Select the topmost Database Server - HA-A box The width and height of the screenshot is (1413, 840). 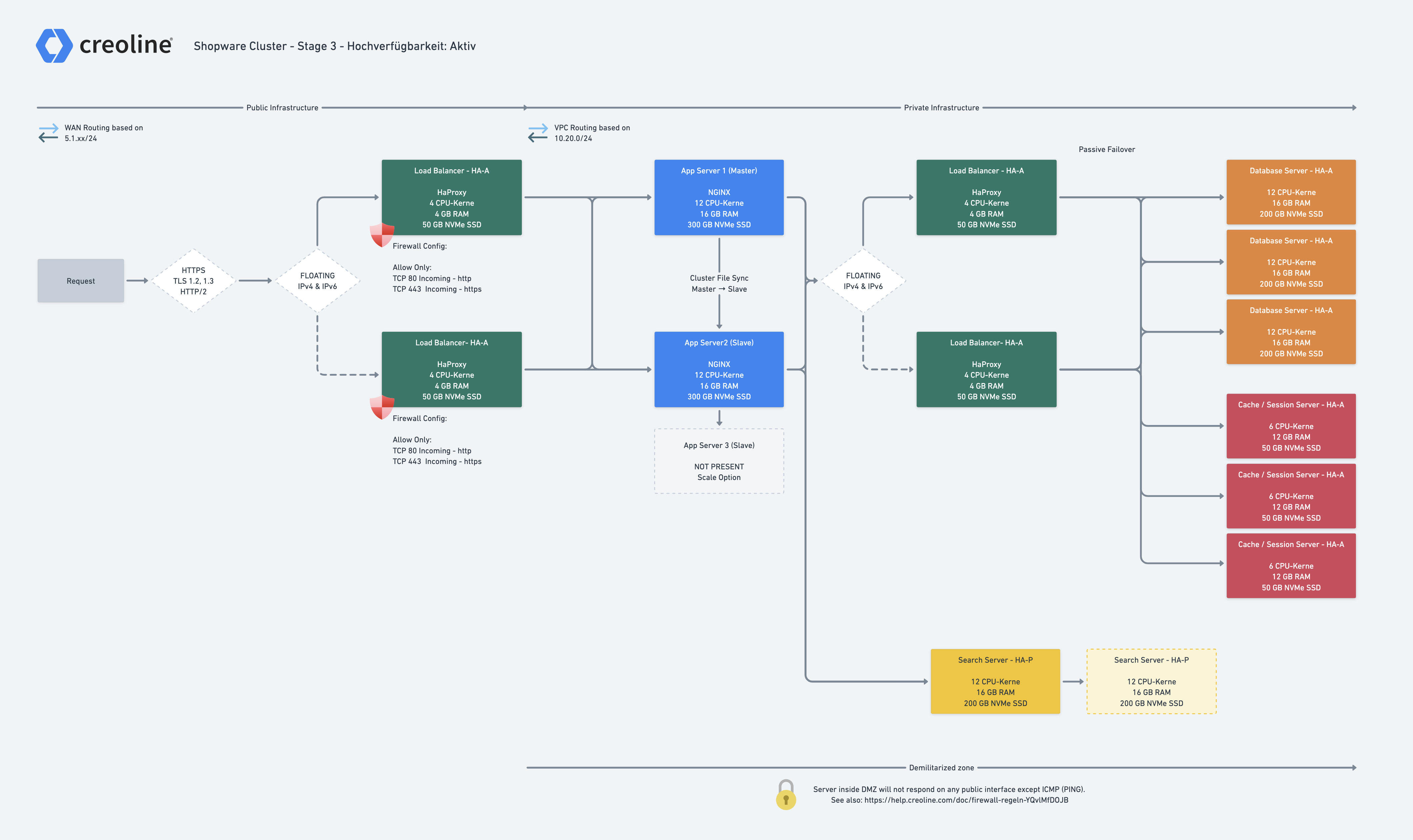(x=1291, y=192)
